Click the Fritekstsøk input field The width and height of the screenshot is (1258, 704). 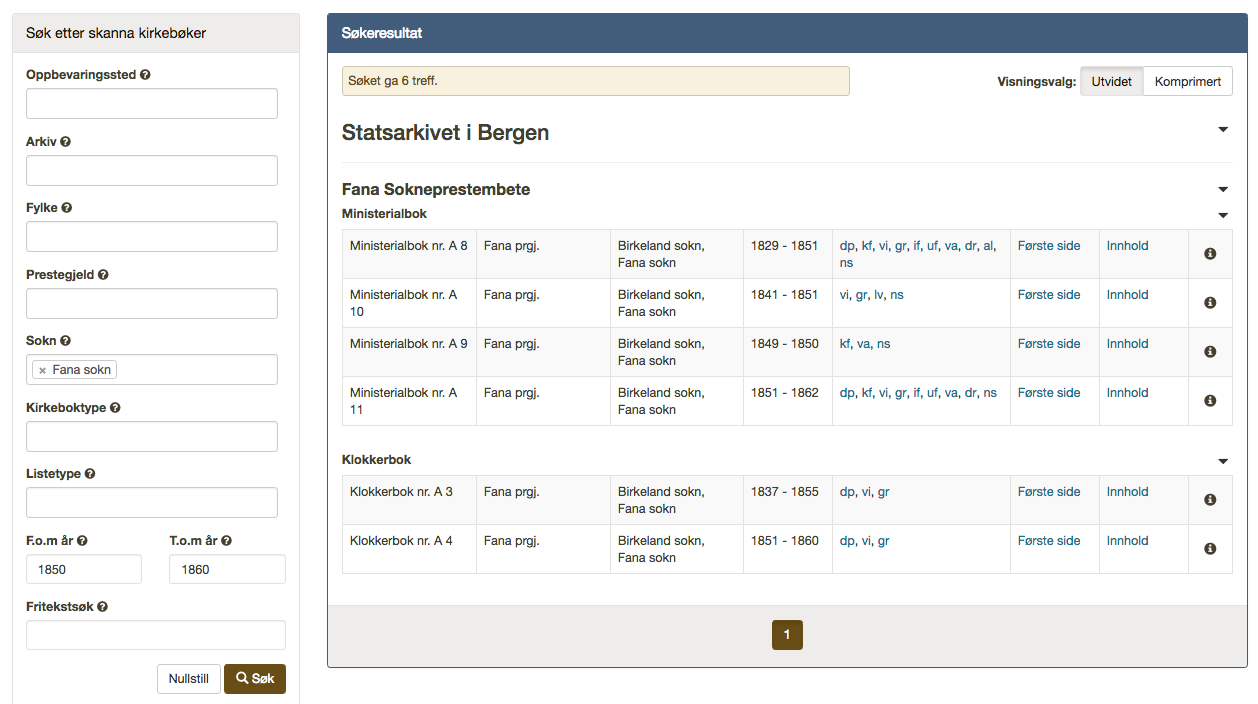tap(156, 635)
